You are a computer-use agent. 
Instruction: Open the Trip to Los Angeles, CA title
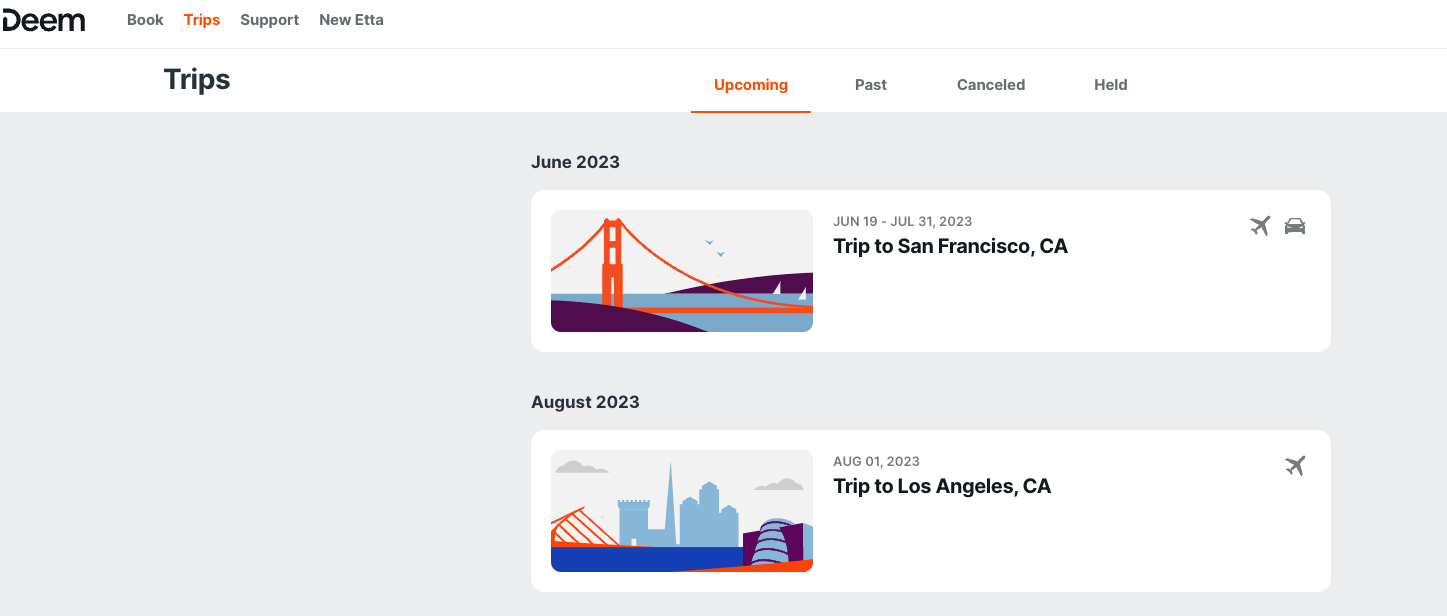(942, 486)
